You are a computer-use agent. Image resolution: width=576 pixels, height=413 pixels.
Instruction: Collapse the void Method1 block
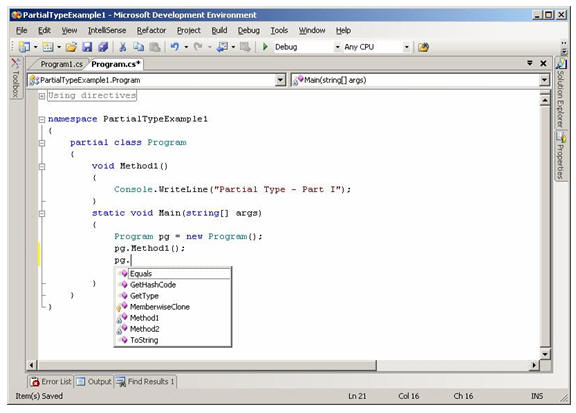(x=42, y=166)
